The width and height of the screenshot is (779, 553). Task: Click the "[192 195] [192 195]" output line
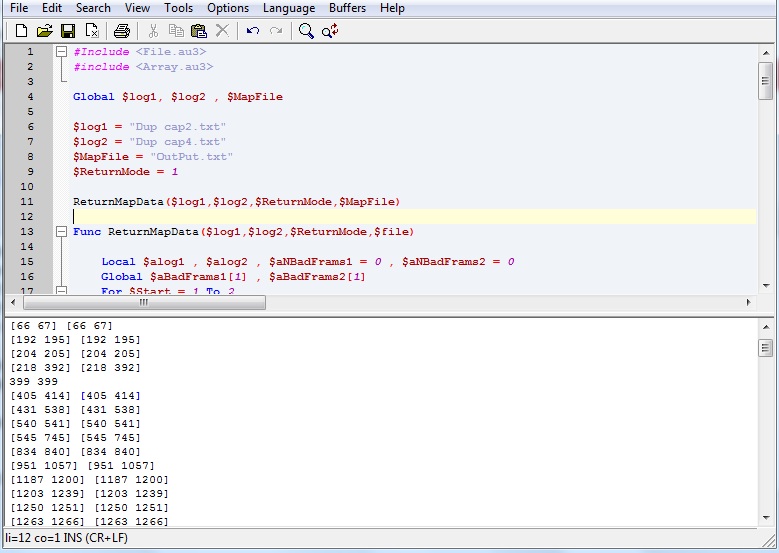coord(76,339)
